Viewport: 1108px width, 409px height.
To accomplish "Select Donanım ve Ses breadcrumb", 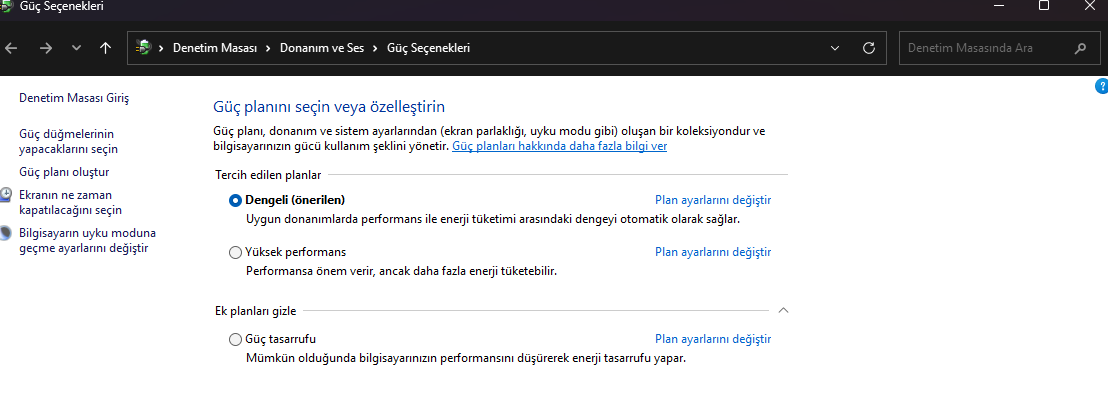I will (322, 48).
